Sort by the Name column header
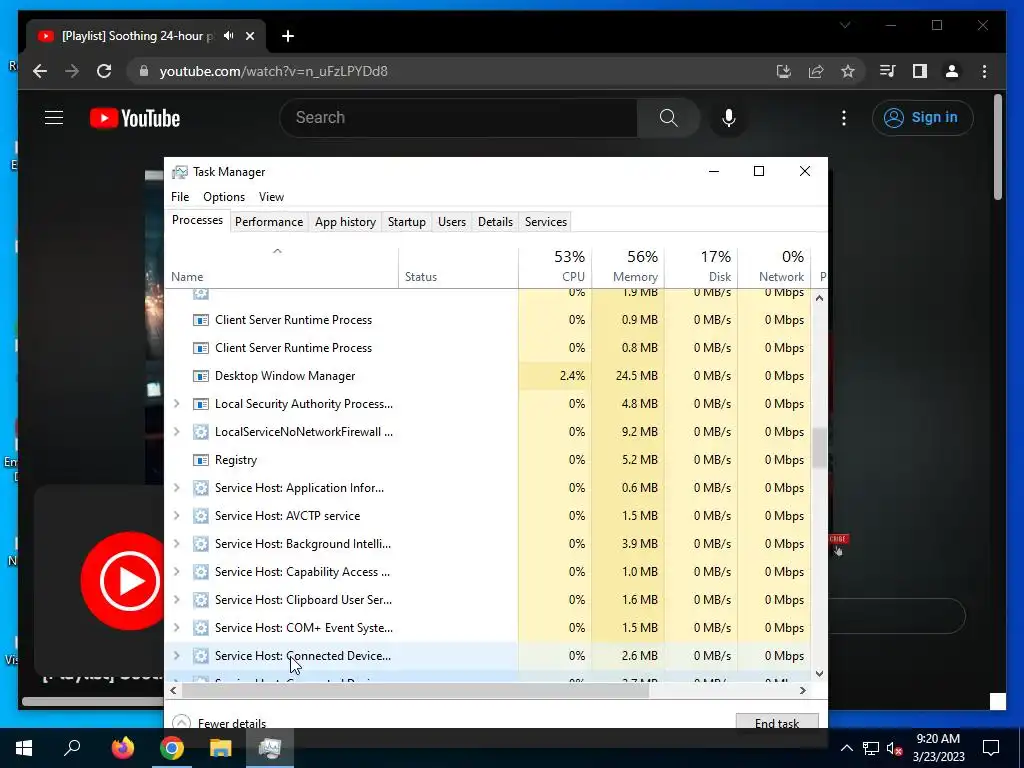The image size is (1024, 768). click(x=281, y=266)
